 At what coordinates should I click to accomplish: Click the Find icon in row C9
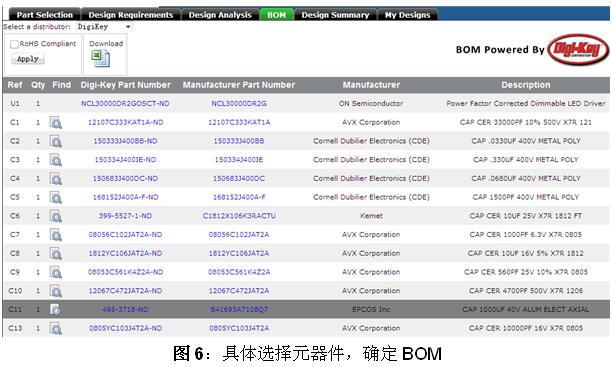point(55,272)
